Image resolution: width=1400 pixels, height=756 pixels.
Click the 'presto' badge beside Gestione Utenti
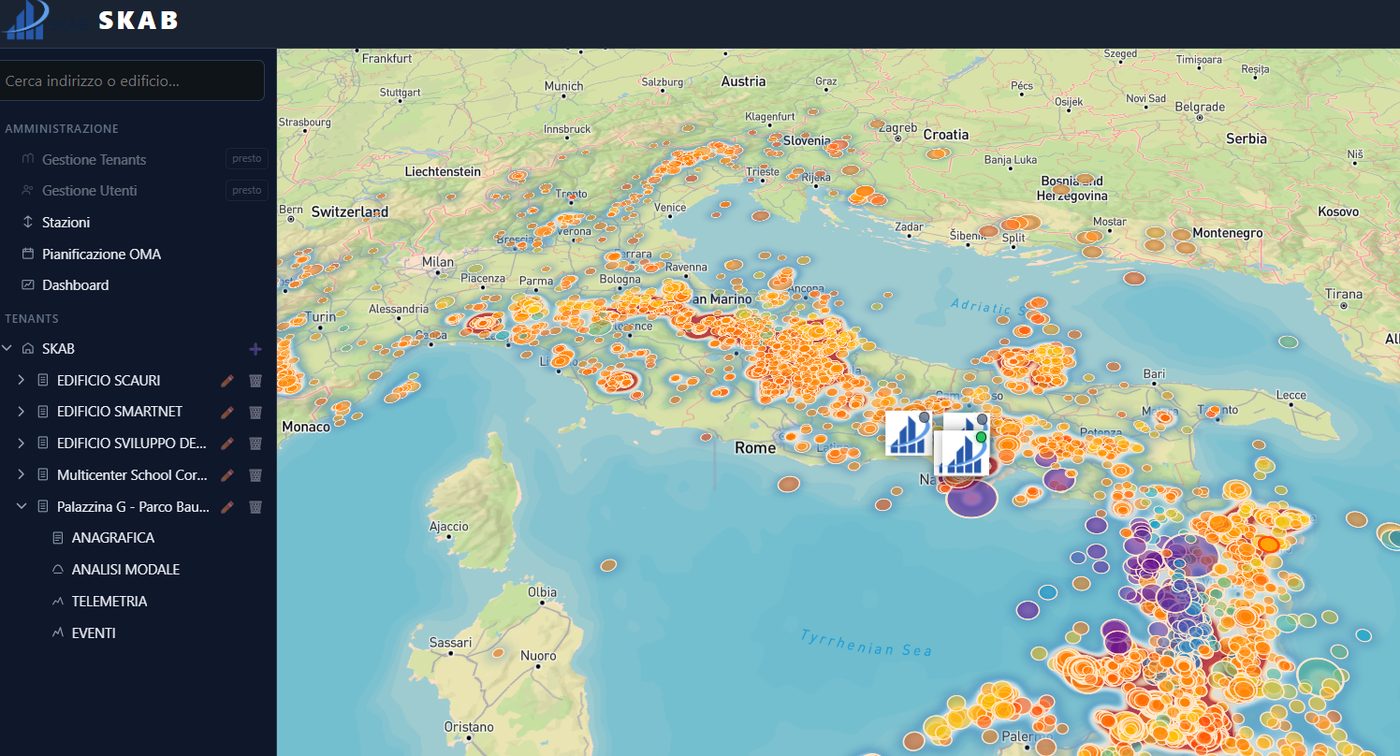point(247,190)
